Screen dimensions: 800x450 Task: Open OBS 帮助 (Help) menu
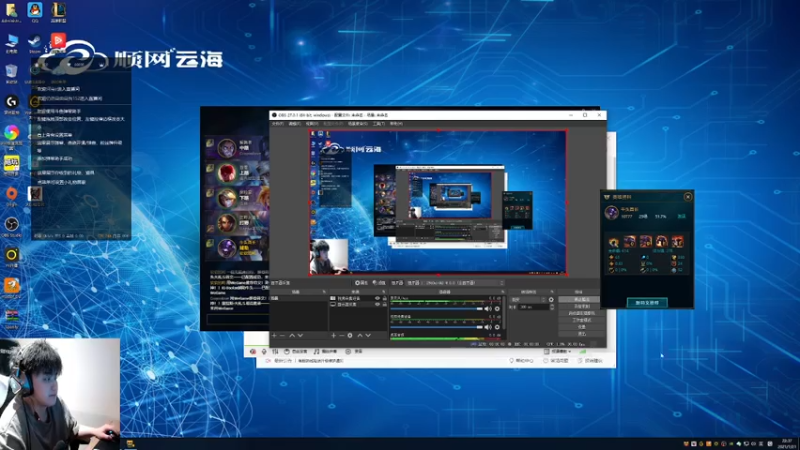click(396, 123)
